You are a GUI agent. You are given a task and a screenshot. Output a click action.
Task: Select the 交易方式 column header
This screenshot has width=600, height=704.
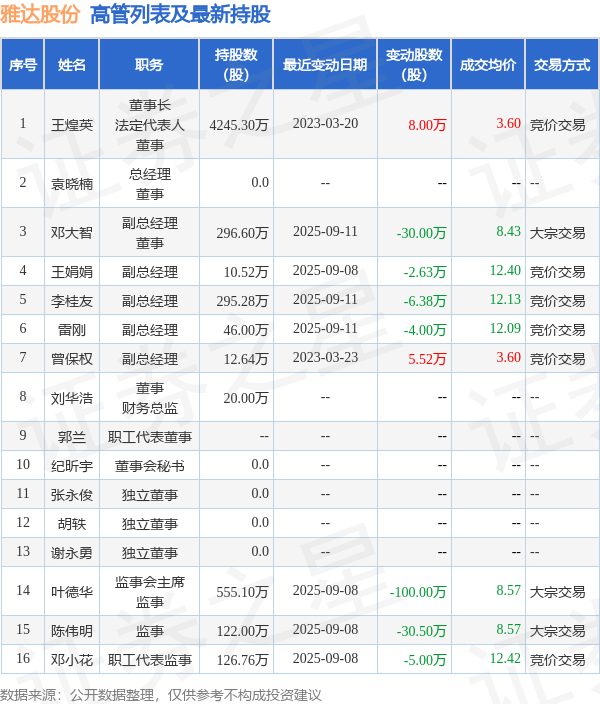562,65
